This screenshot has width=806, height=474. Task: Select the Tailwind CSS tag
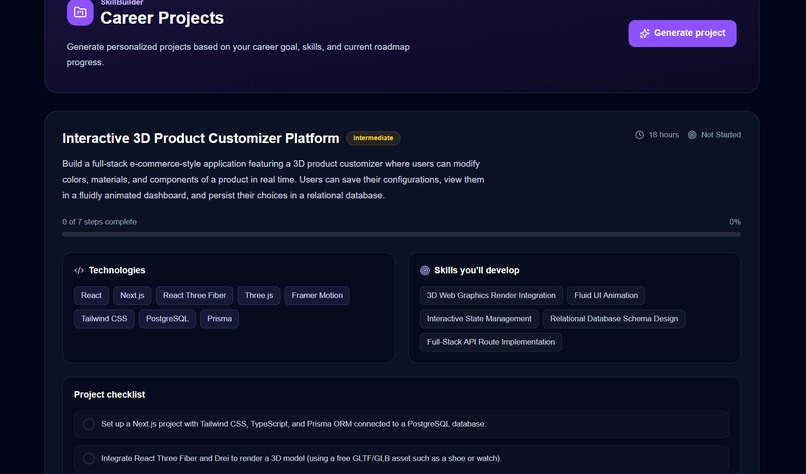point(104,319)
